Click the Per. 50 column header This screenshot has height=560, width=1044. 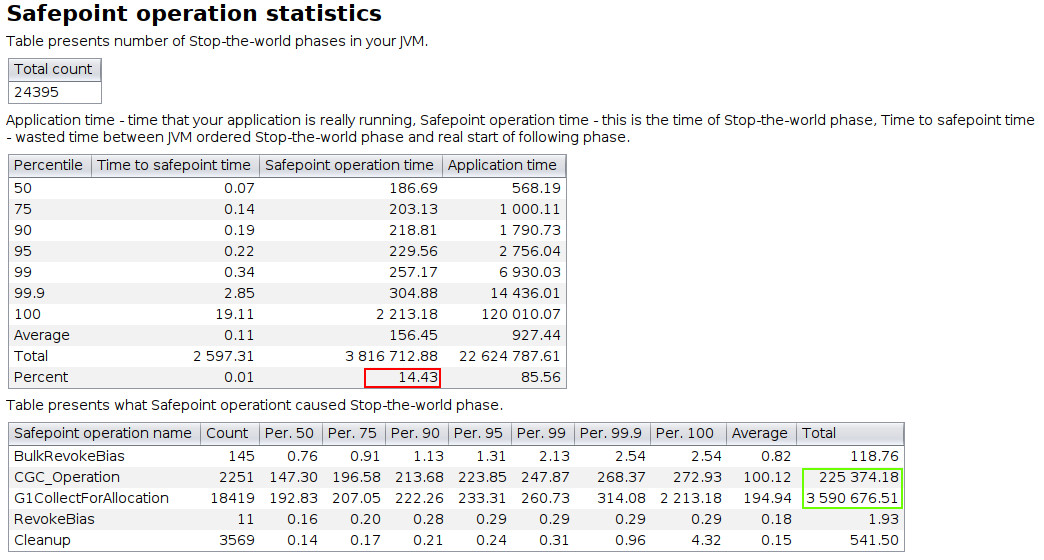tap(290, 433)
